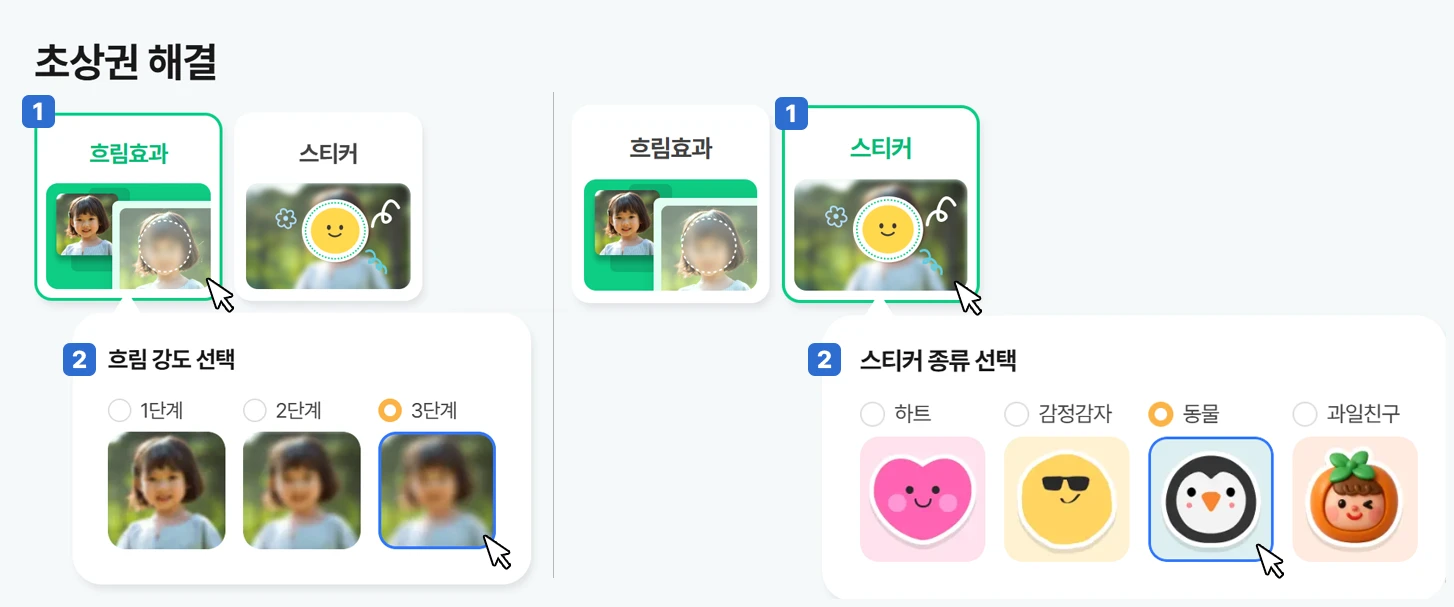
Task: Pick the penguin animal sticker image
Action: click(1210, 499)
